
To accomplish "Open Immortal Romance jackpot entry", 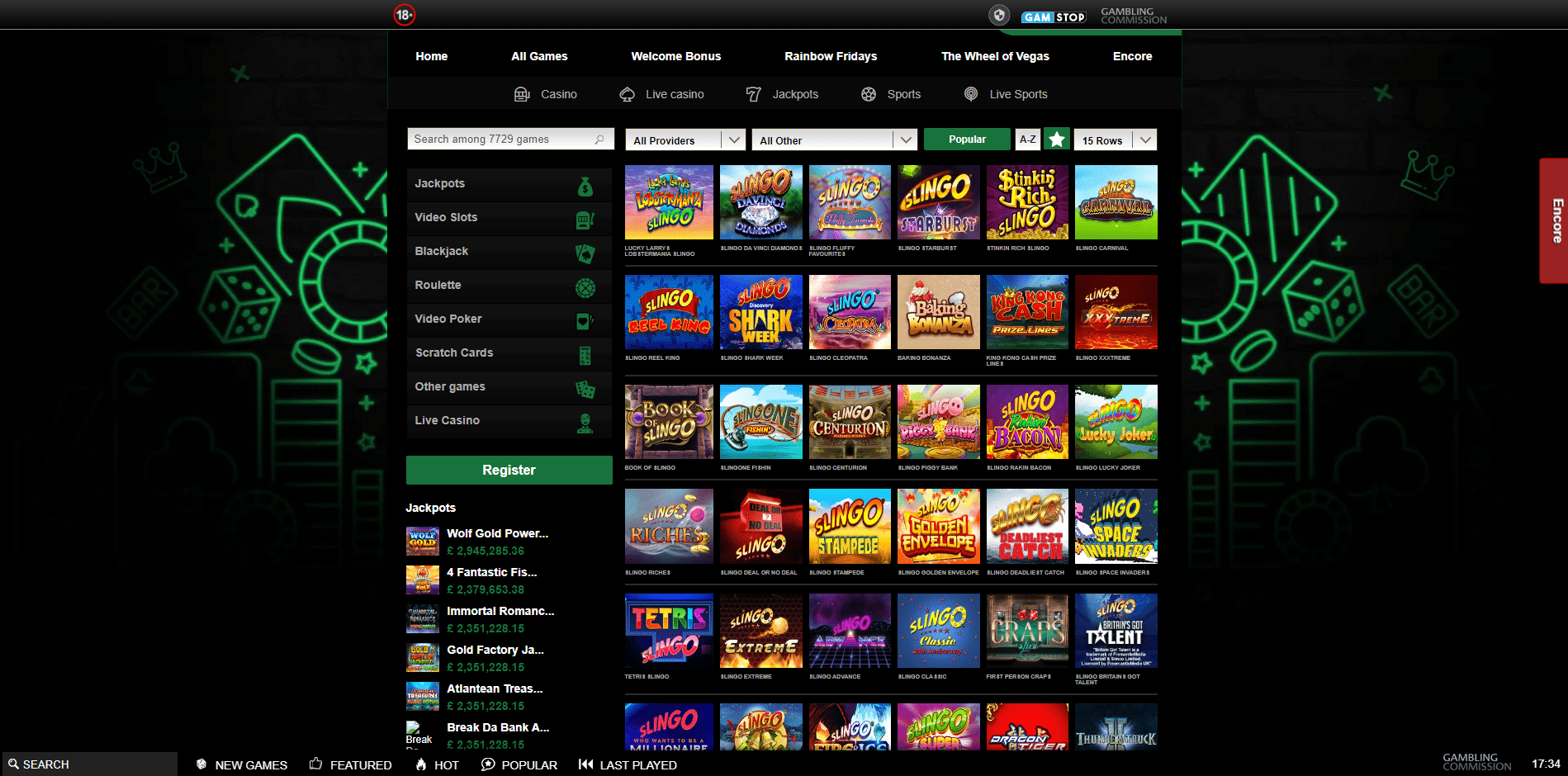I will point(481,619).
